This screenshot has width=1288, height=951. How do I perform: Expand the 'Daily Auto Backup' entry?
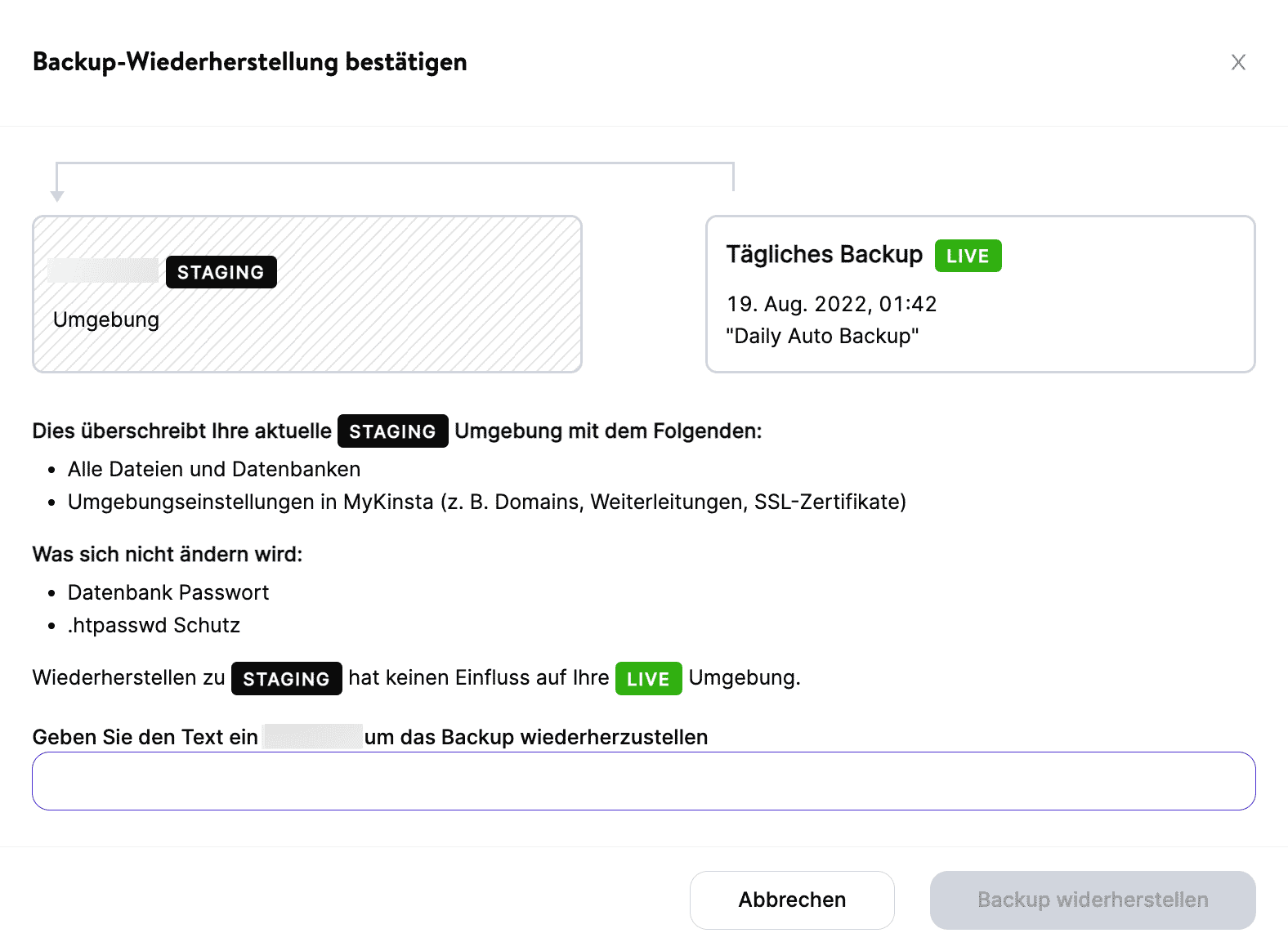(823, 336)
